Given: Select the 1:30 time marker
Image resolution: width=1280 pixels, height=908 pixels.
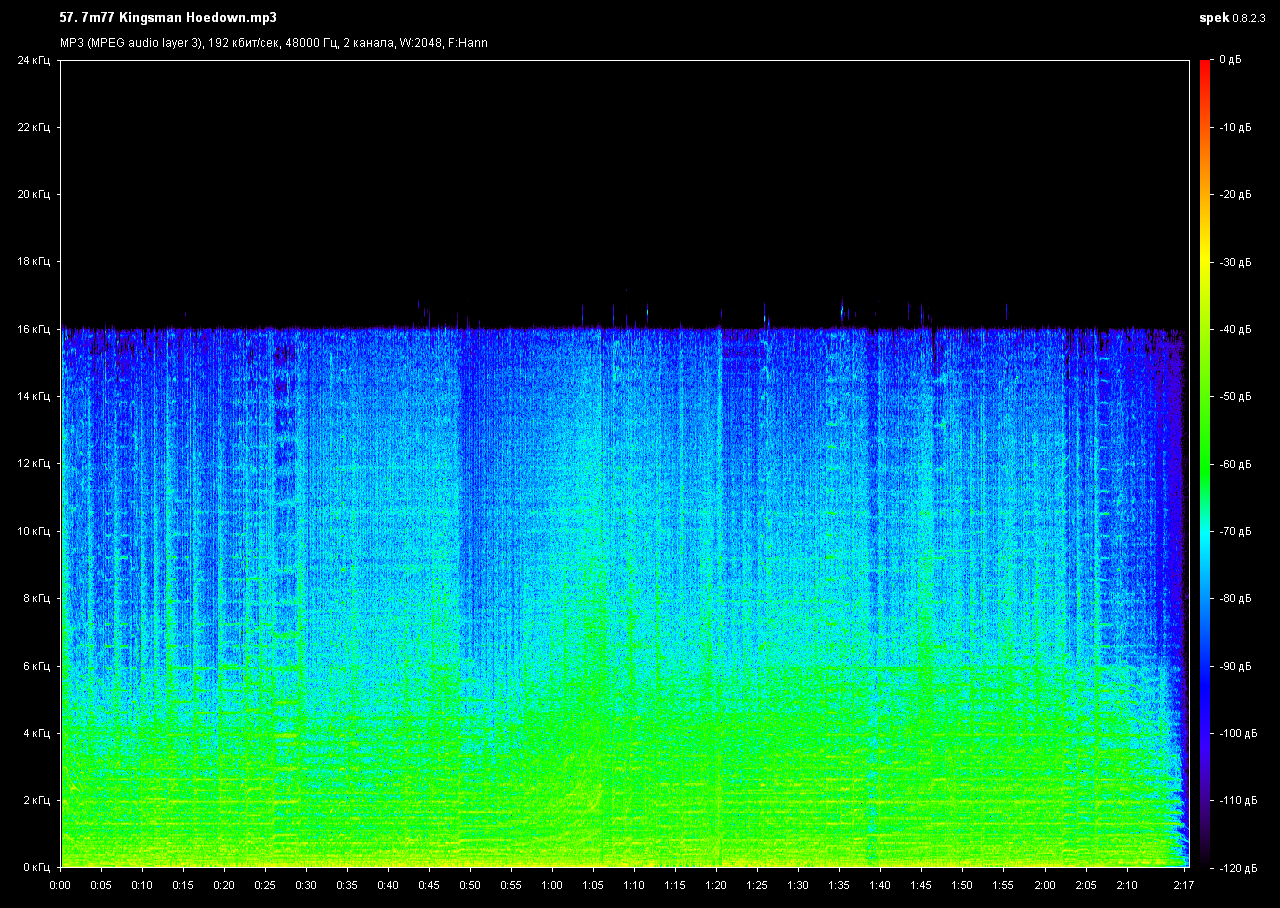Looking at the screenshot, I should coord(798,885).
